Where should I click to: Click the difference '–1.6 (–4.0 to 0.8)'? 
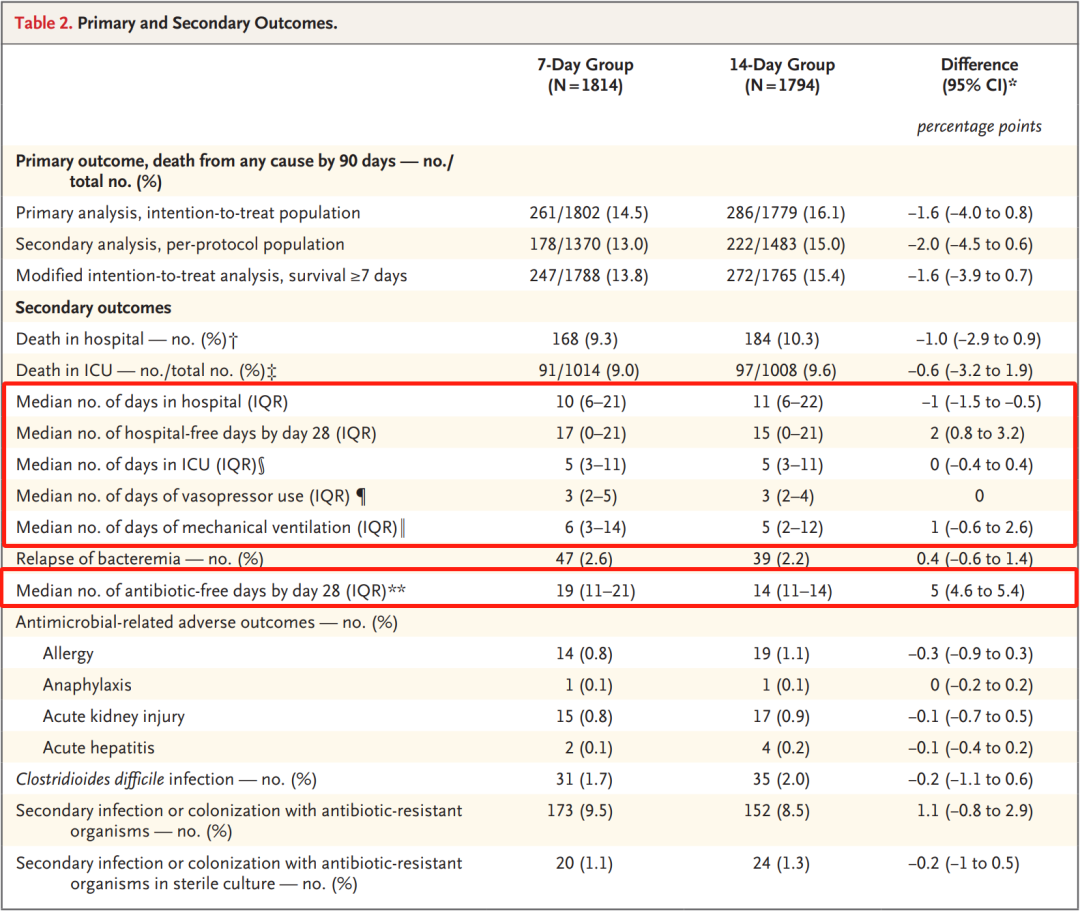[970, 213]
